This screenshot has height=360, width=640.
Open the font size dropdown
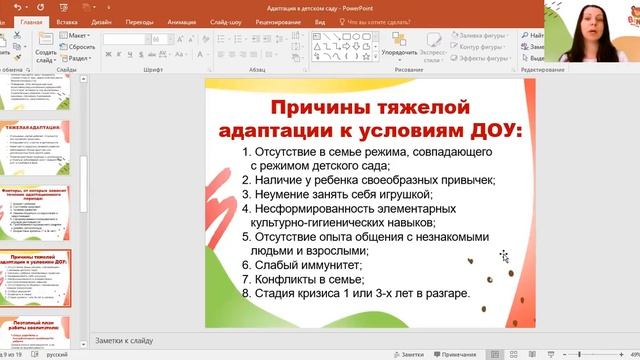point(171,39)
